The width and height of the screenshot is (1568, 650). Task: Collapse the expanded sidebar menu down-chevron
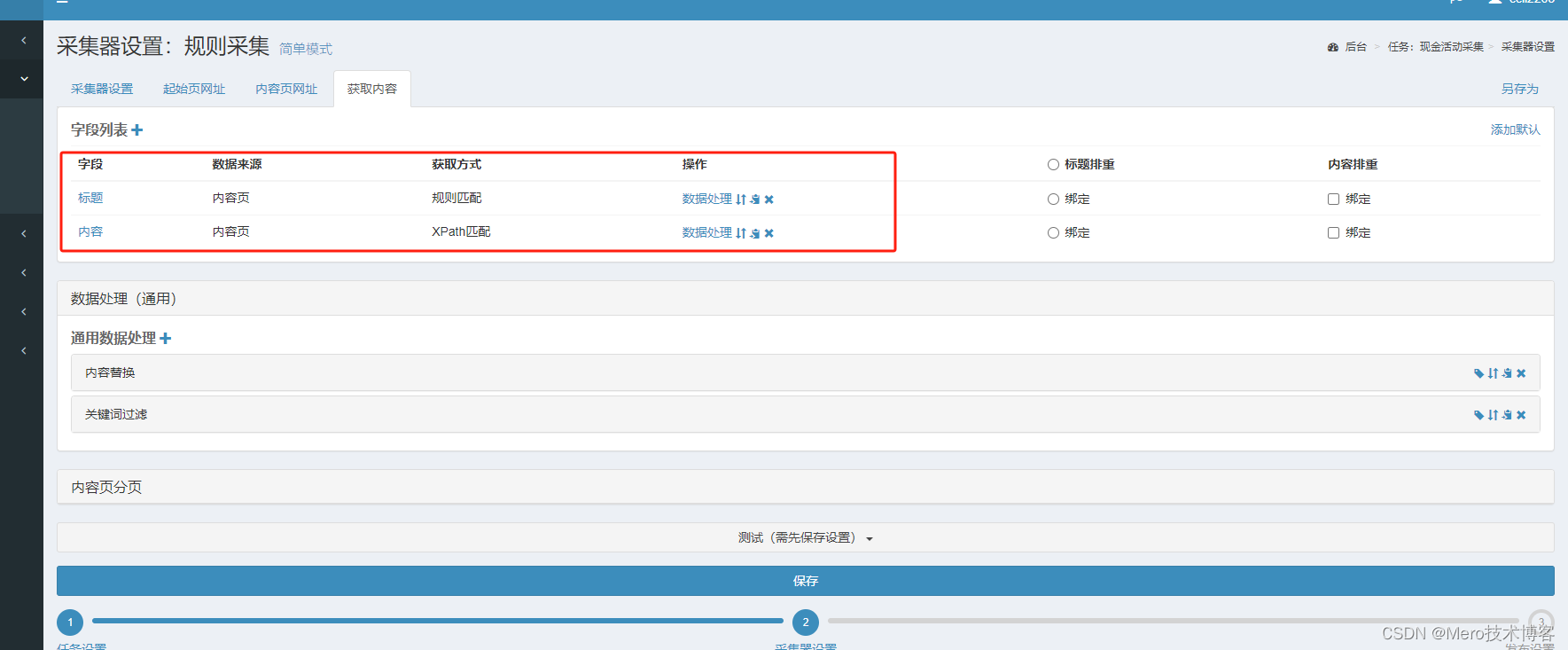[24, 79]
